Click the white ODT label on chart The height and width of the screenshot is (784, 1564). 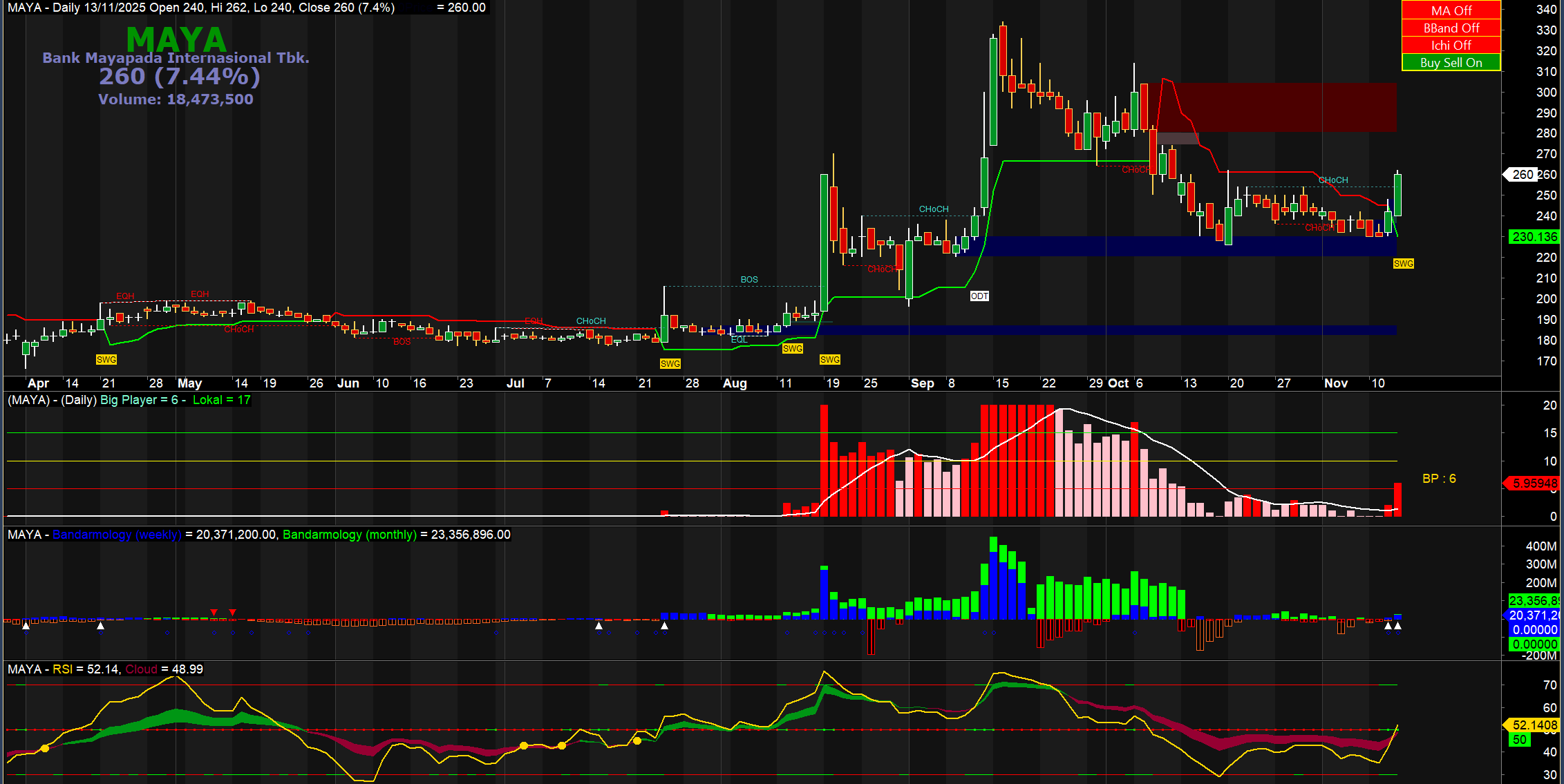point(979,296)
